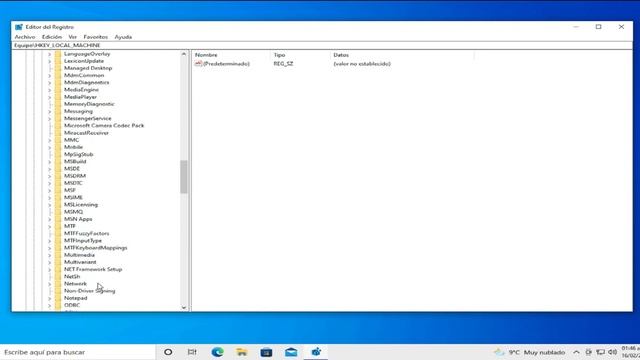Click the MTF folder icon
640x360 pixels.
58,226
